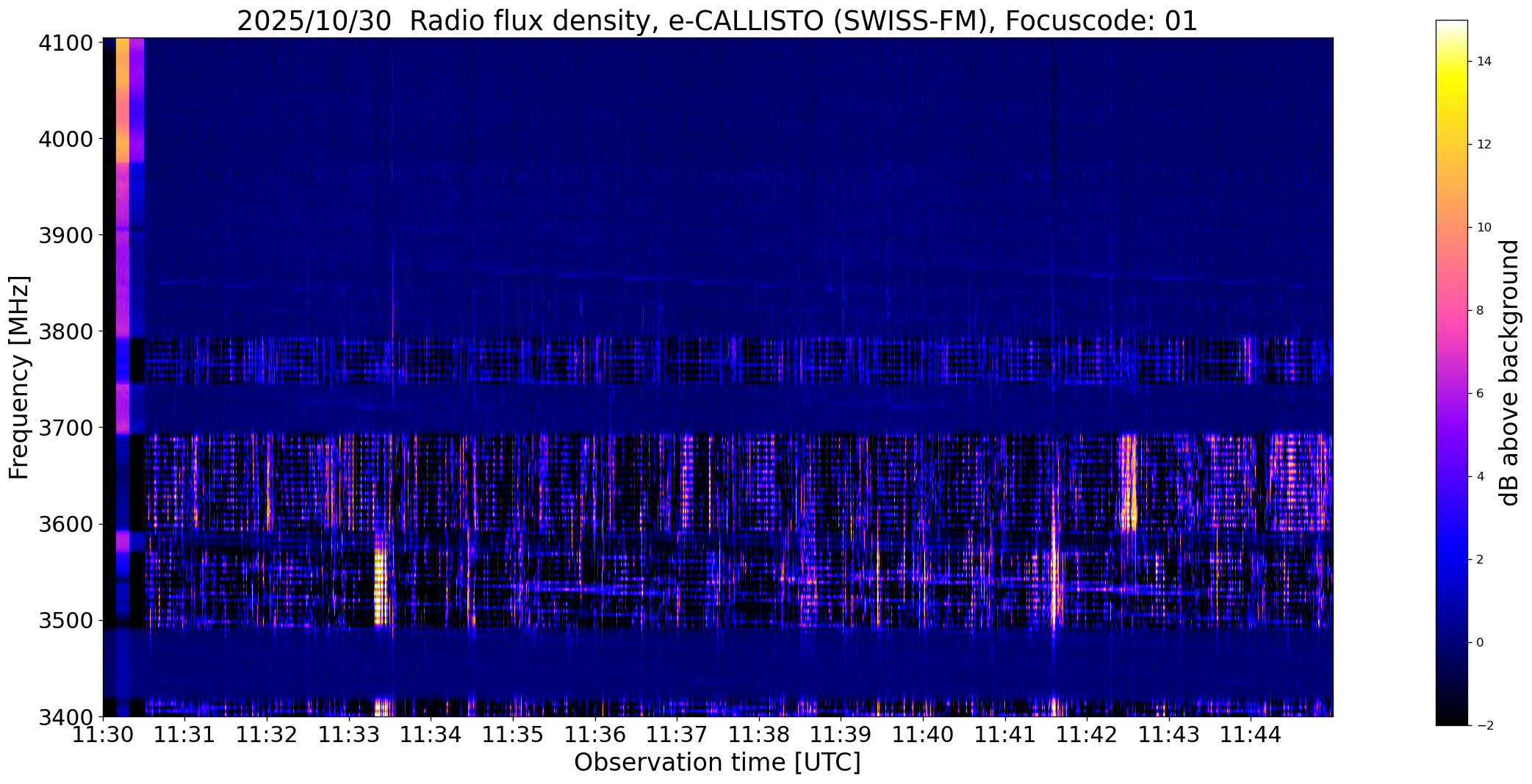Click the "Observation time [UTC]" x-axis label

717,763
